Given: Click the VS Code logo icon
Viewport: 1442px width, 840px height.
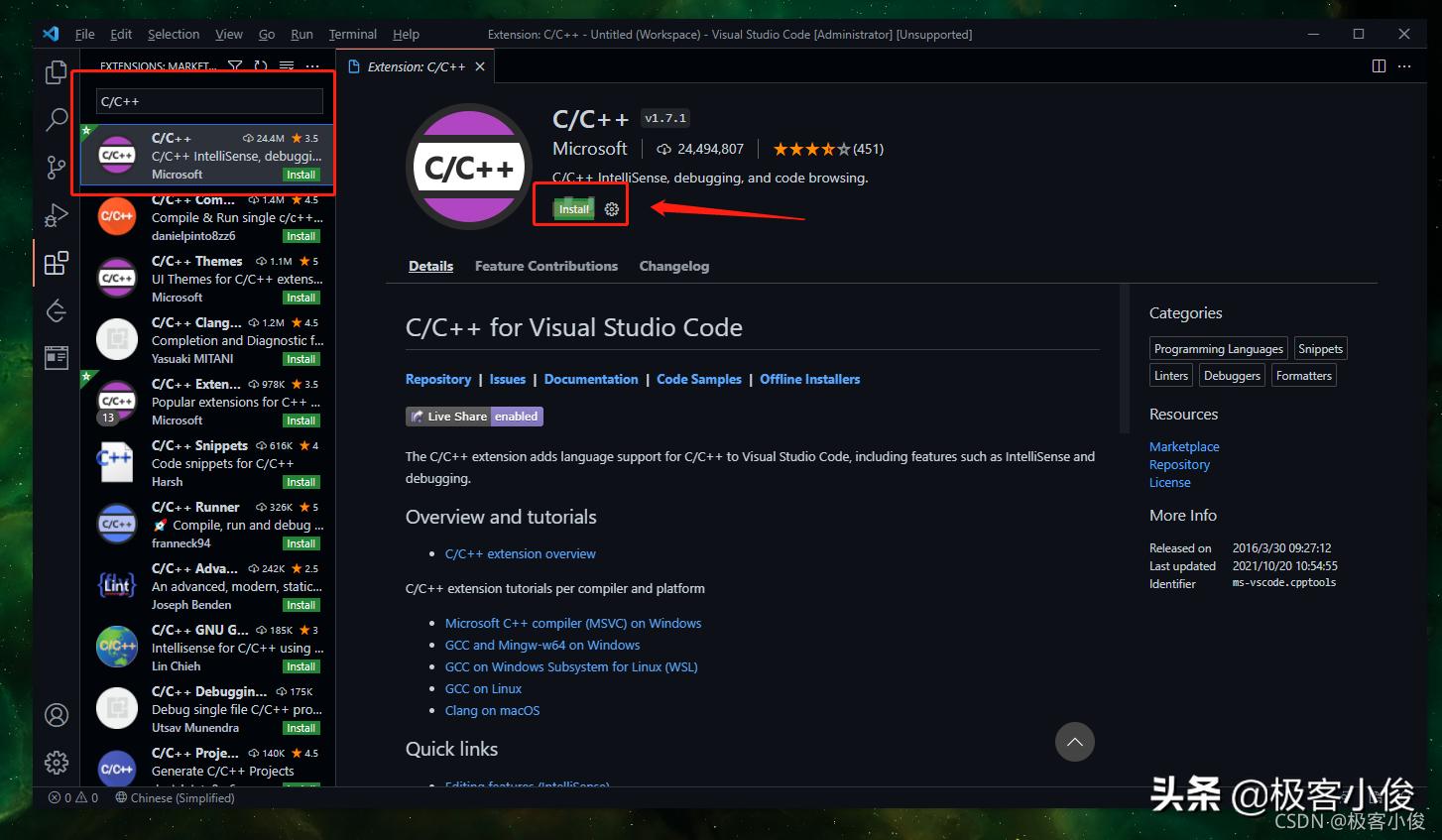Looking at the screenshot, I should (51, 34).
